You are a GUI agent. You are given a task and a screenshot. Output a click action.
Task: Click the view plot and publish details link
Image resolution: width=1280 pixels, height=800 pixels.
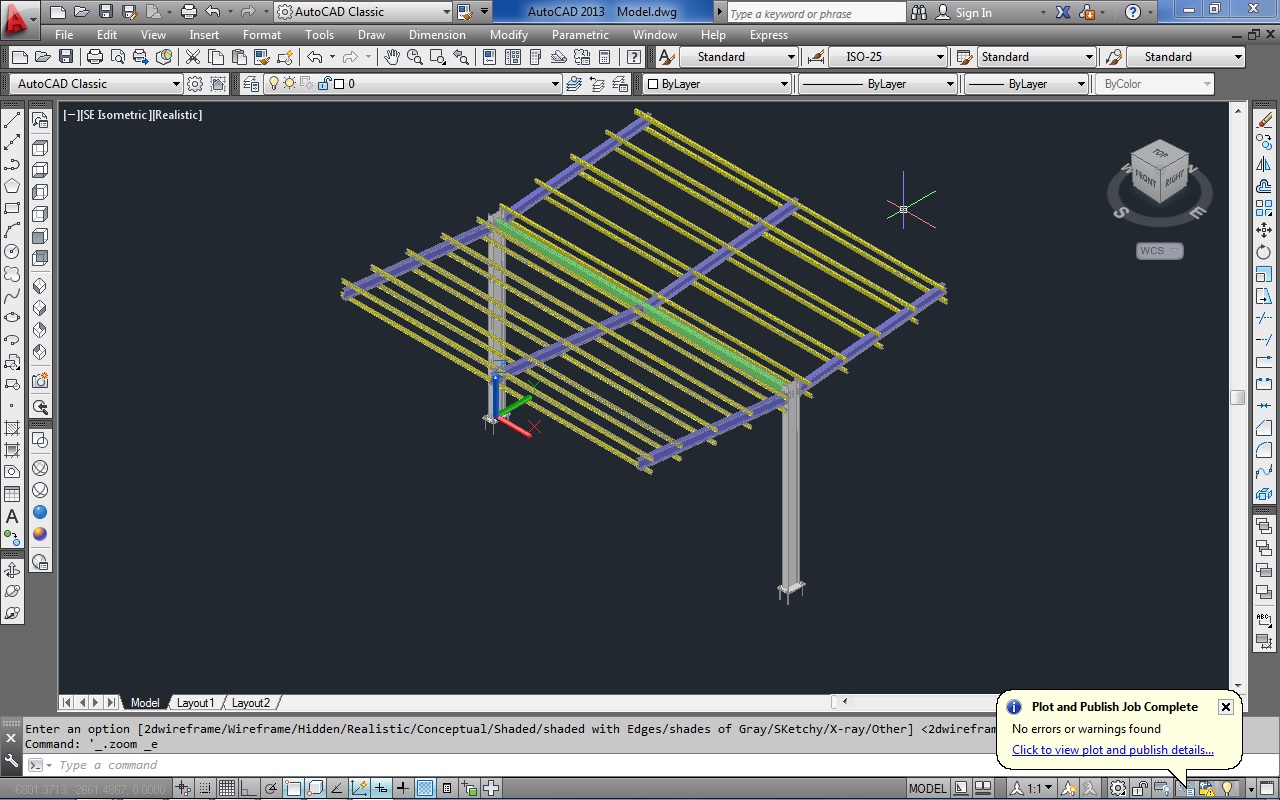pyautogui.click(x=1113, y=750)
